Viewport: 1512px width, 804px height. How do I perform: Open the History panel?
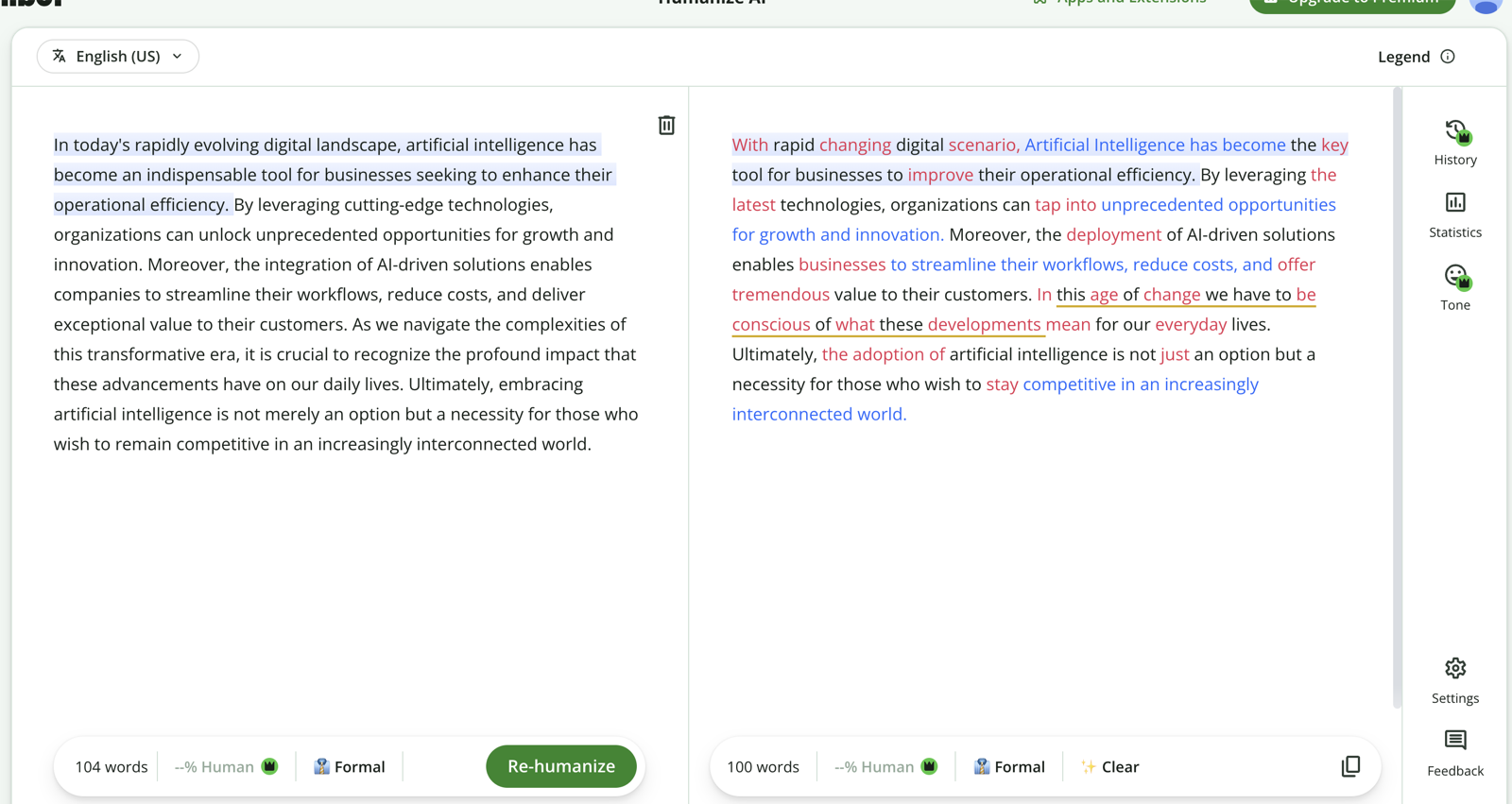pyautogui.click(x=1455, y=143)
